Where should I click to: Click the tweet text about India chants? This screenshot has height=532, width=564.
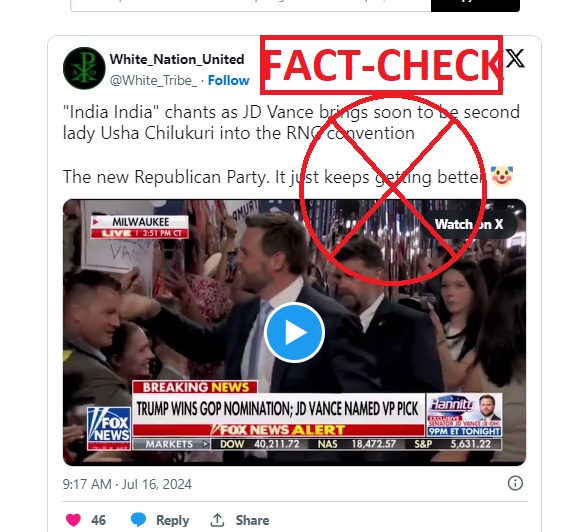point(291,122)
